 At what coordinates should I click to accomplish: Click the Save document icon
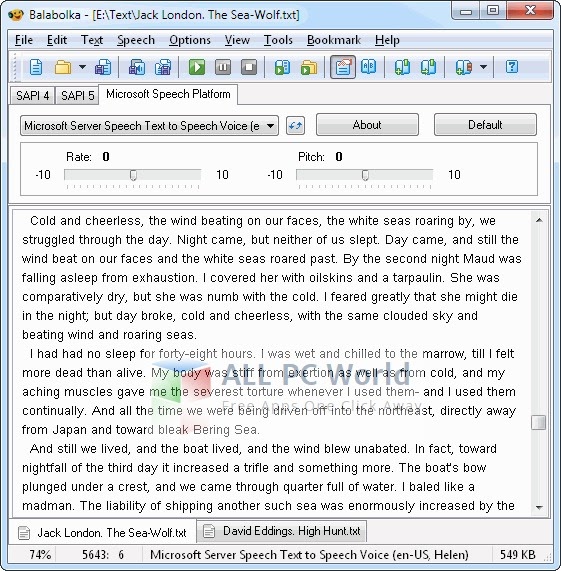tap(103, 67)
